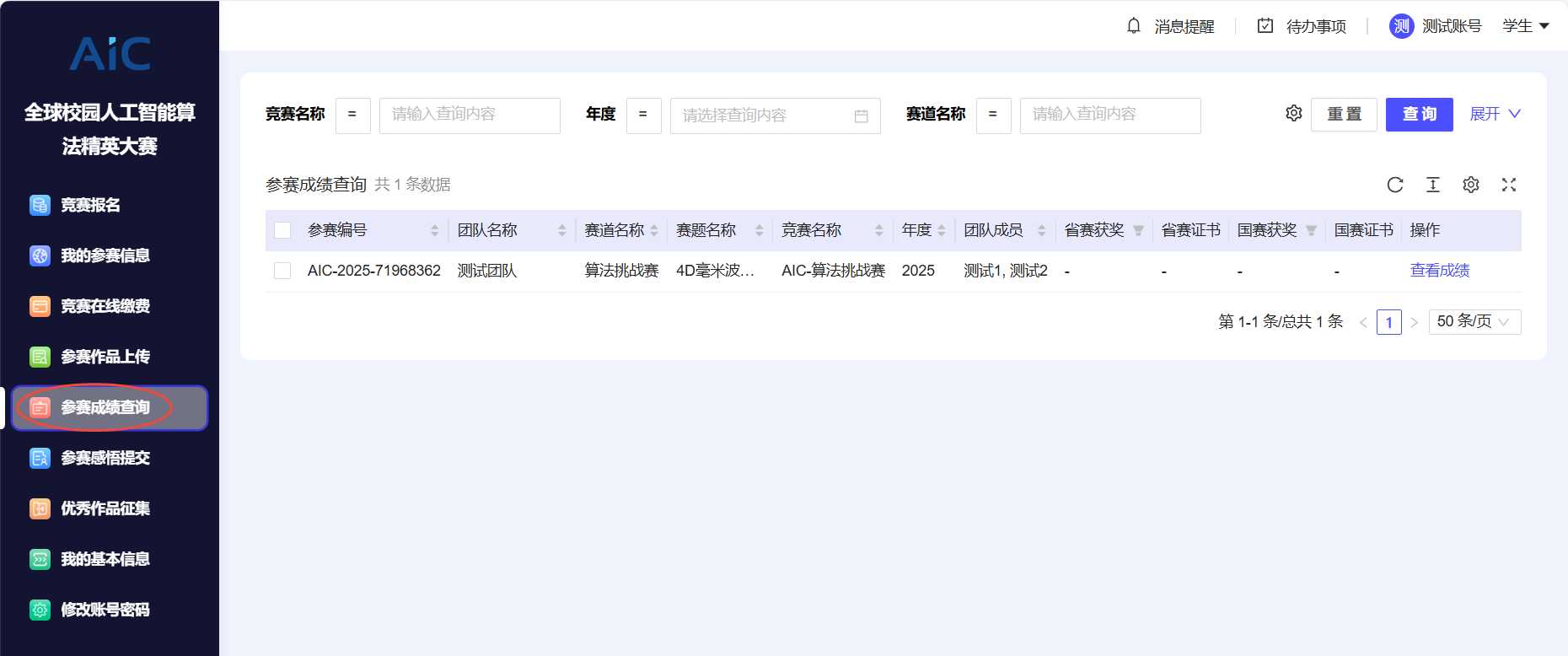
Task: Select all rows with header checkbox
Action: tap(282, 230)
